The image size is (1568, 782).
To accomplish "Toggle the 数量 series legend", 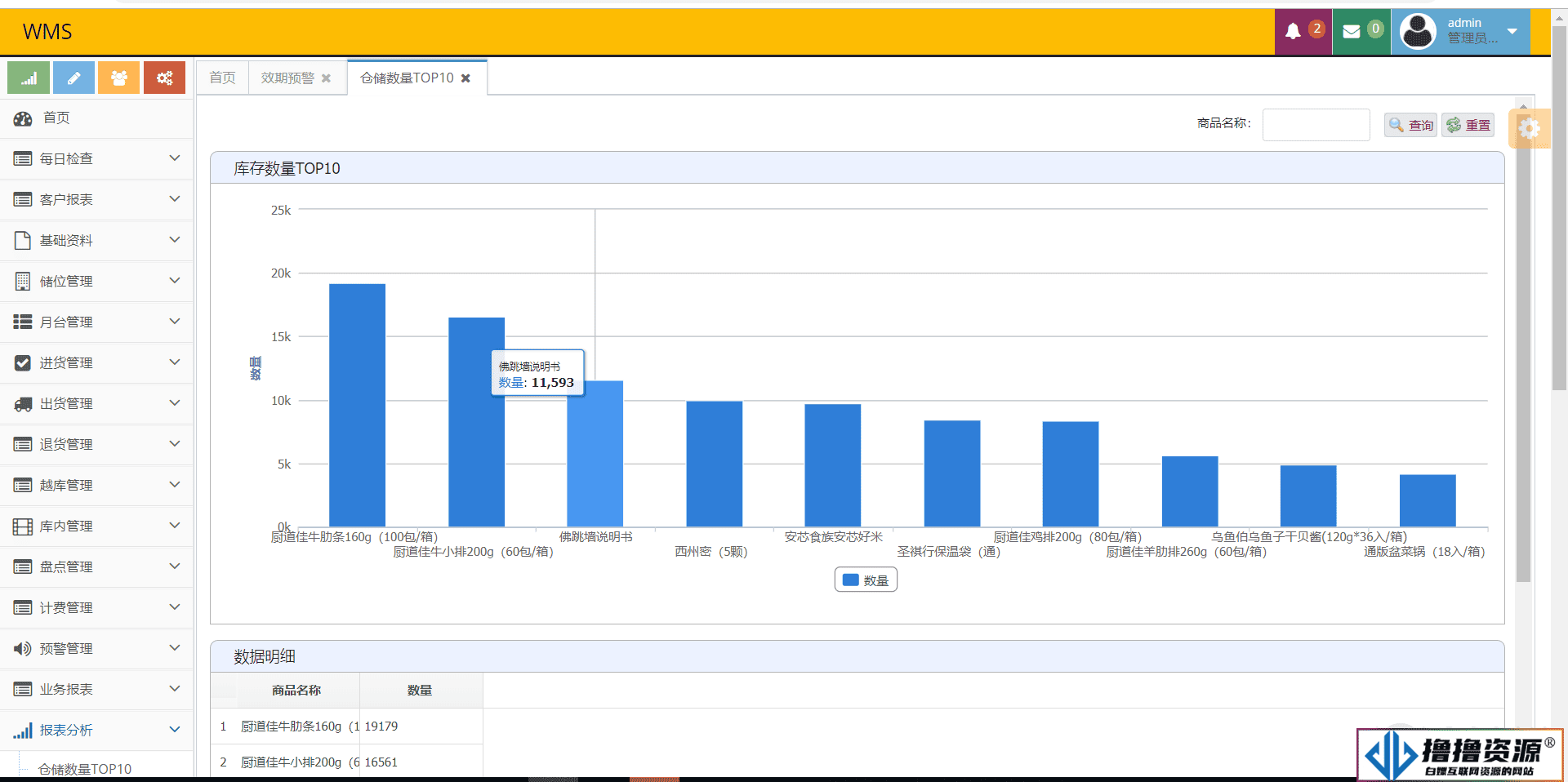I will [866, 580].
